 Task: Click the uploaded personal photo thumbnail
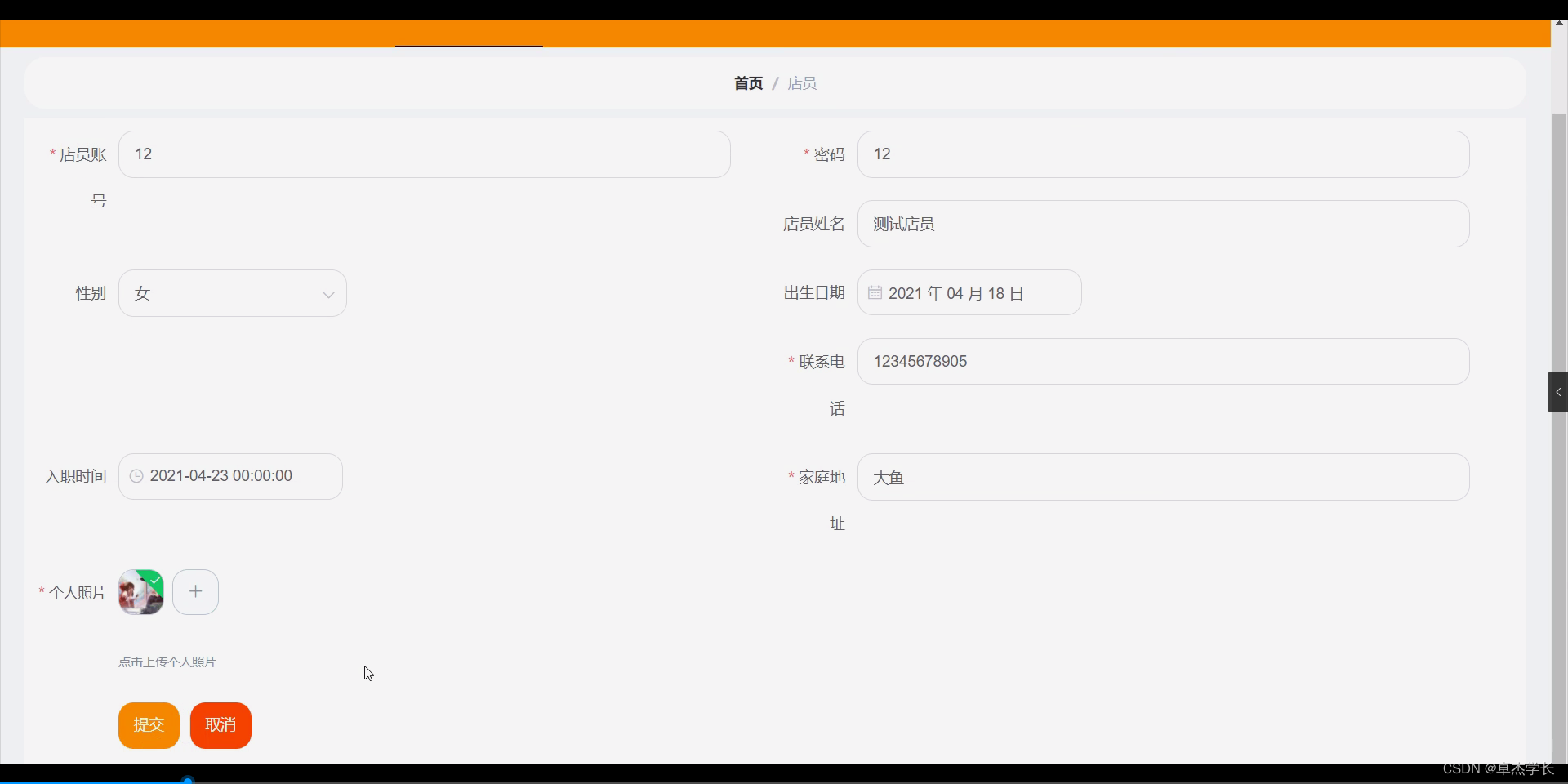tap(141, 592)
